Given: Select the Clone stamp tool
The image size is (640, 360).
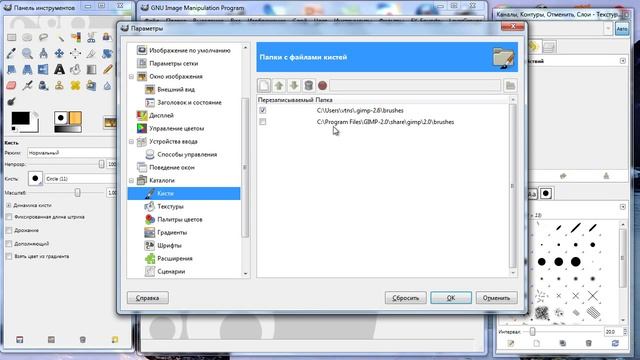Looking at the screenshot, I should pos(60,85).
